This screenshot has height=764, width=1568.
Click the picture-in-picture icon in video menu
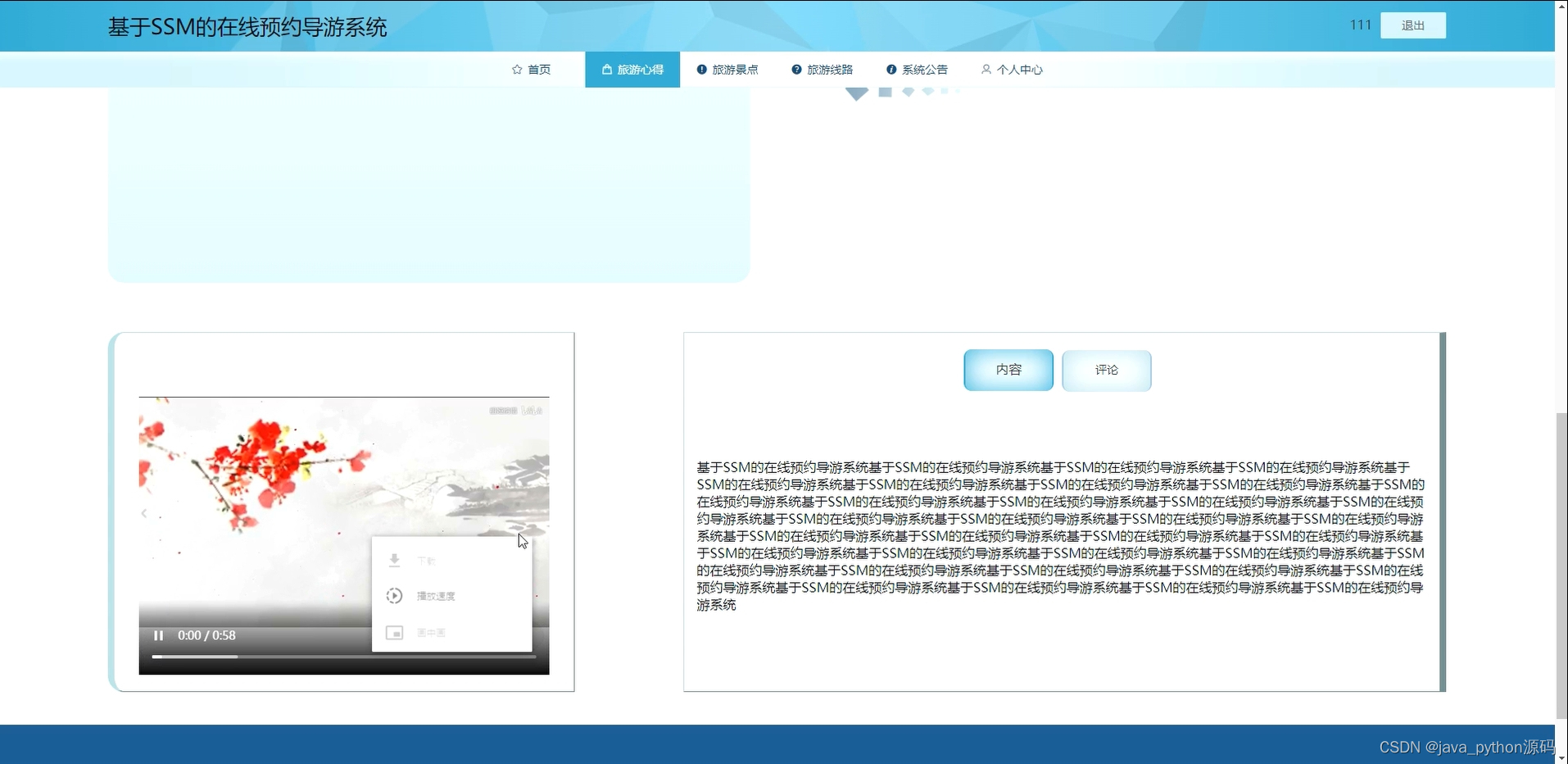coord(394,633)
